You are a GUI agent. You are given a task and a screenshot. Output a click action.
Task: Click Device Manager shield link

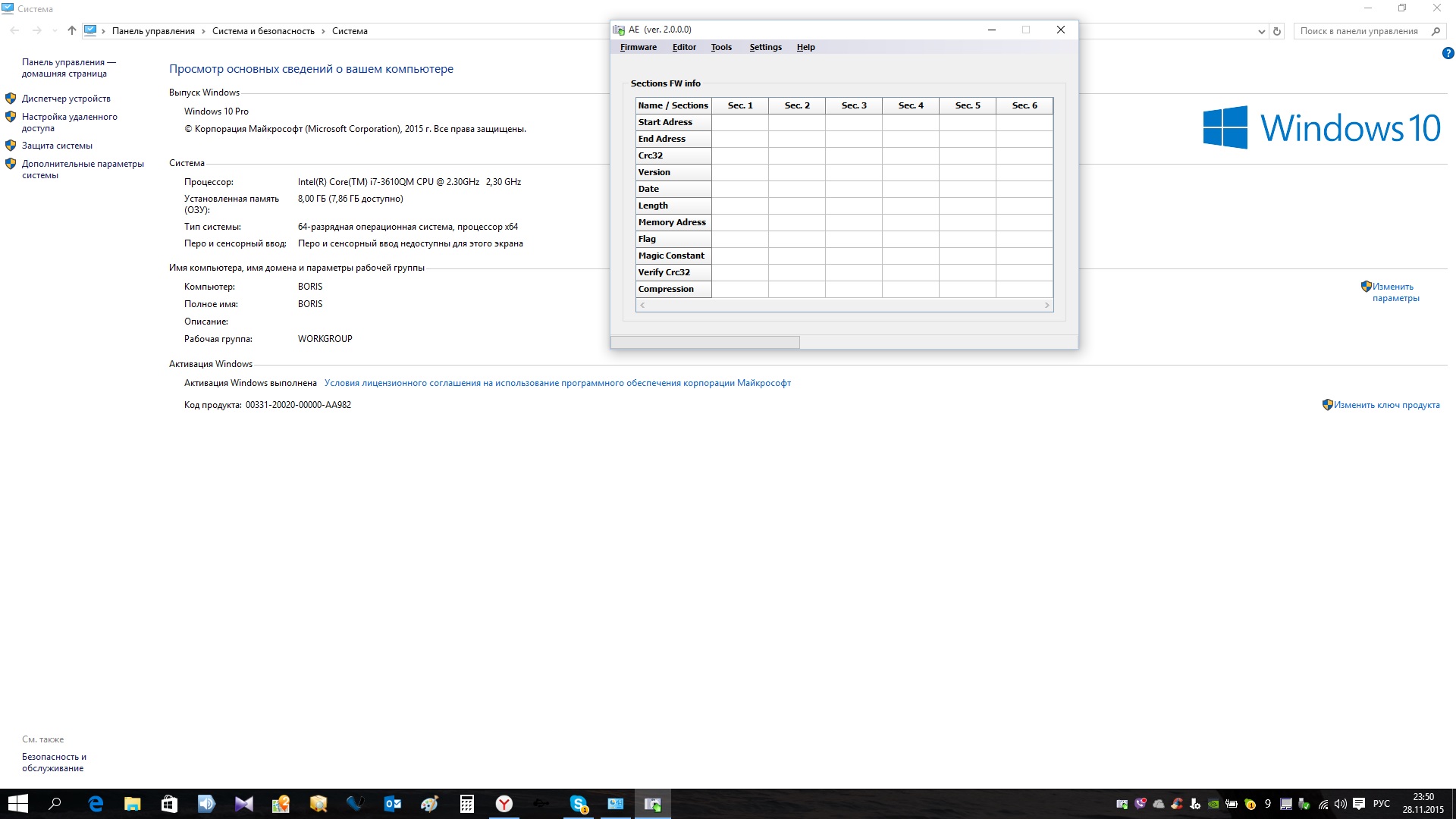coord(66,99)
